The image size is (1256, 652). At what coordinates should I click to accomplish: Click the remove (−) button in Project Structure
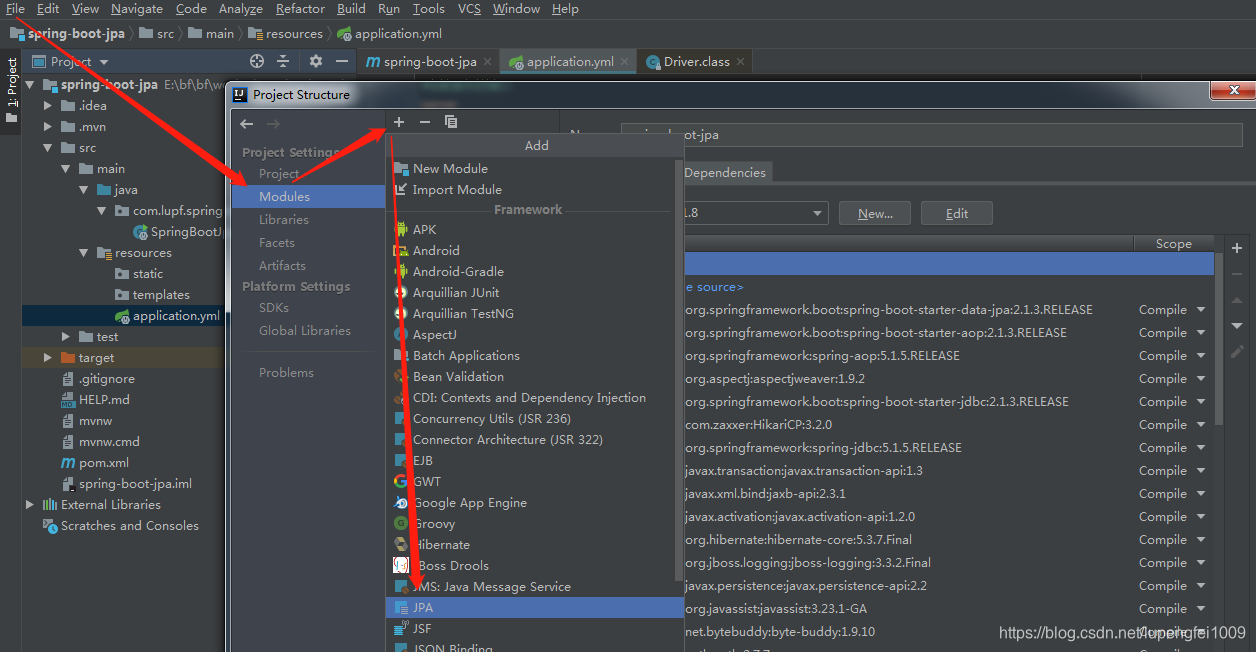coord(425,122)
